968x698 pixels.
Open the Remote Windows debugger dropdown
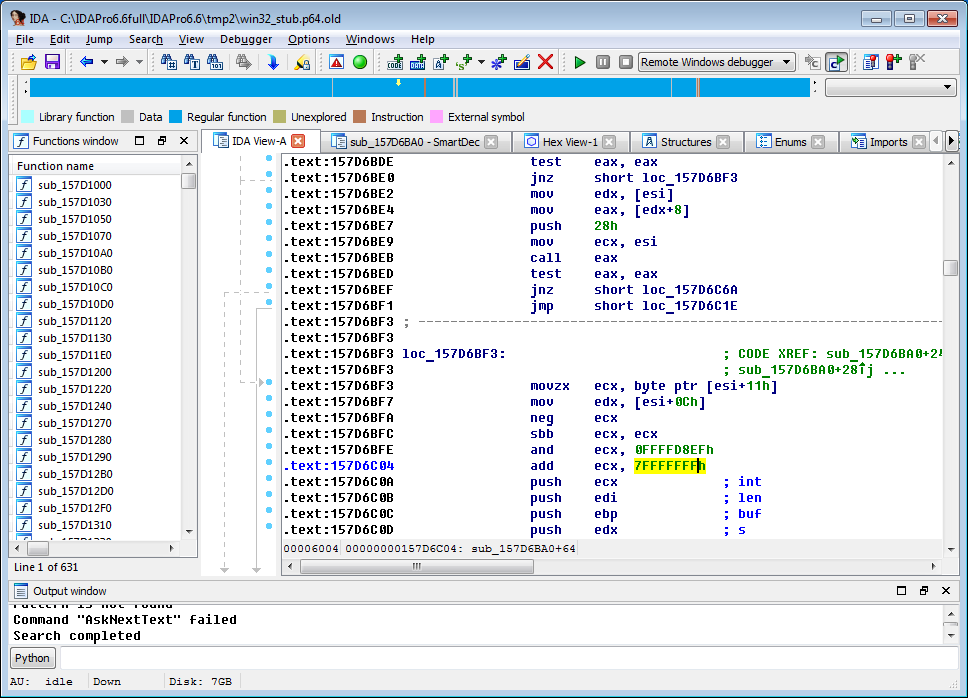786,62
